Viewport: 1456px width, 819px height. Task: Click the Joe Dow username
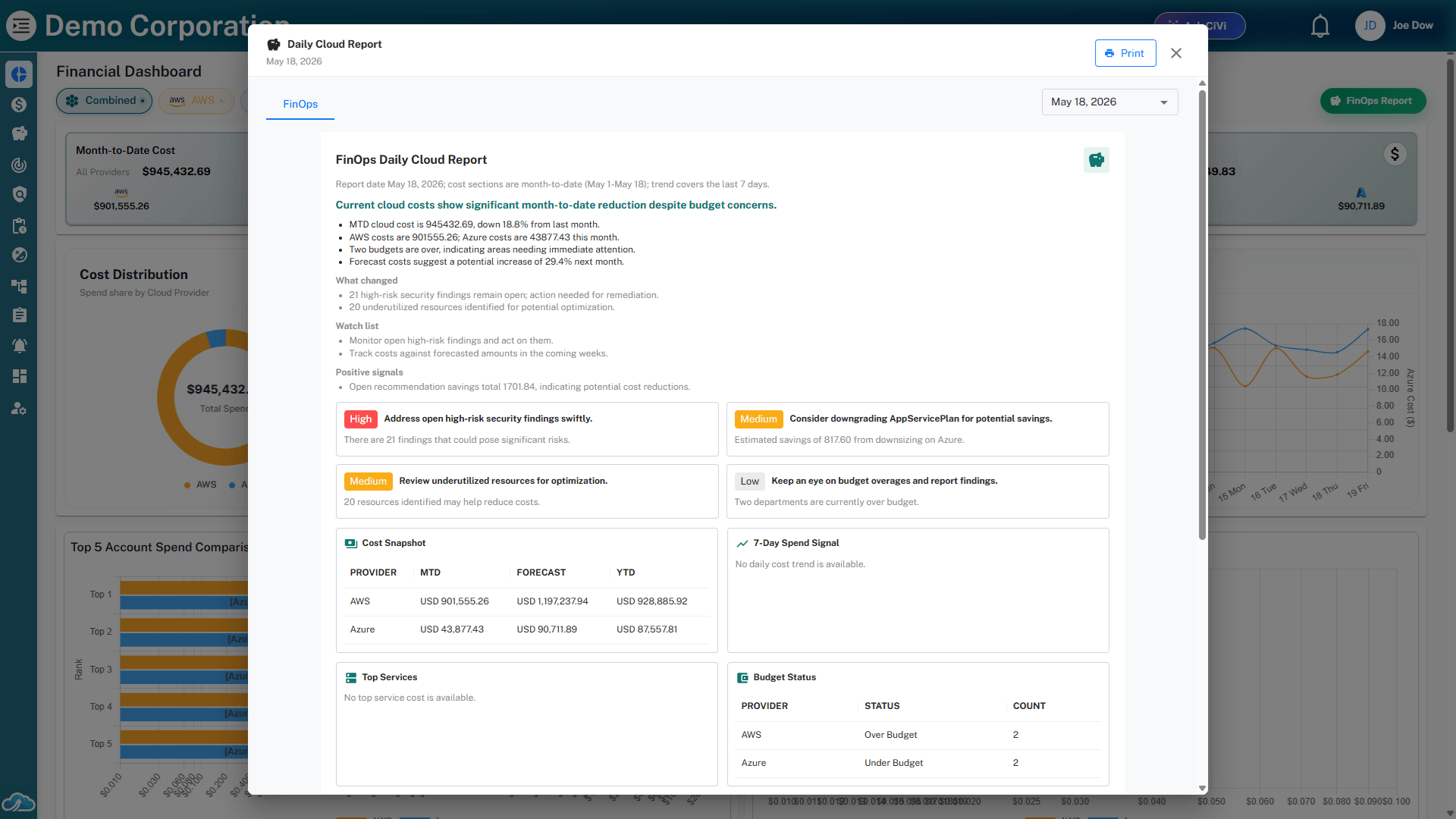(1413, 26)
